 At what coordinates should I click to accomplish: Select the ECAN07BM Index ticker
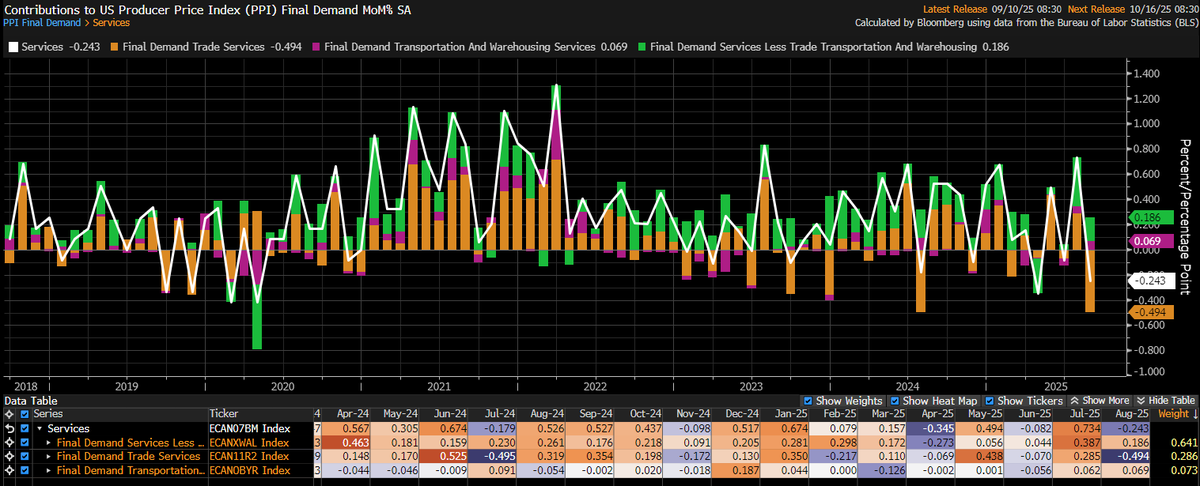[x=249, y=428]
